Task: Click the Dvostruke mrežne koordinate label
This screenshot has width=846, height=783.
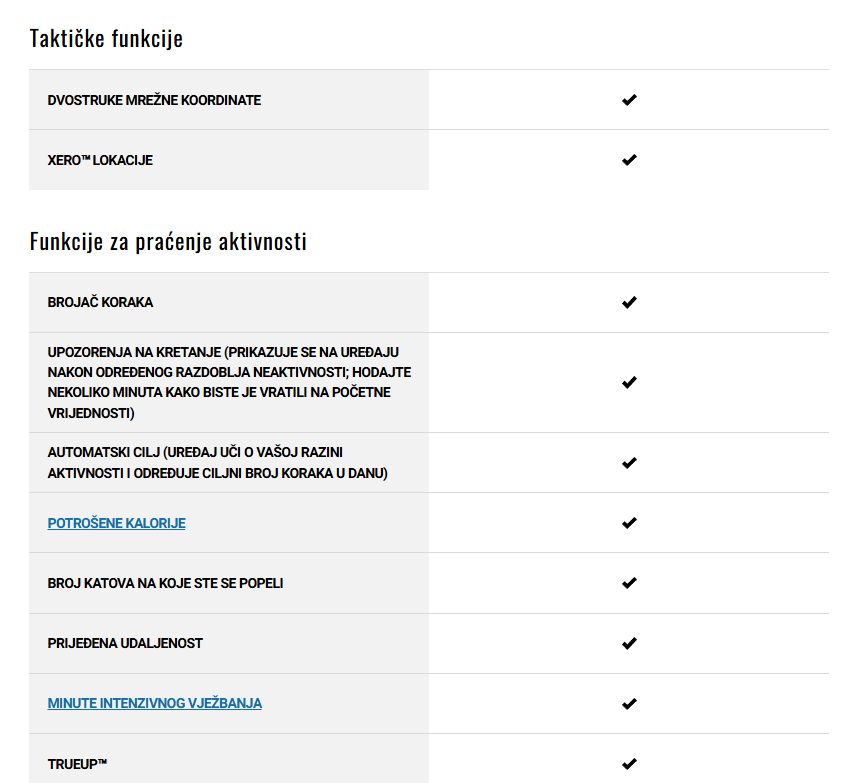Action: tap(154, 100)
